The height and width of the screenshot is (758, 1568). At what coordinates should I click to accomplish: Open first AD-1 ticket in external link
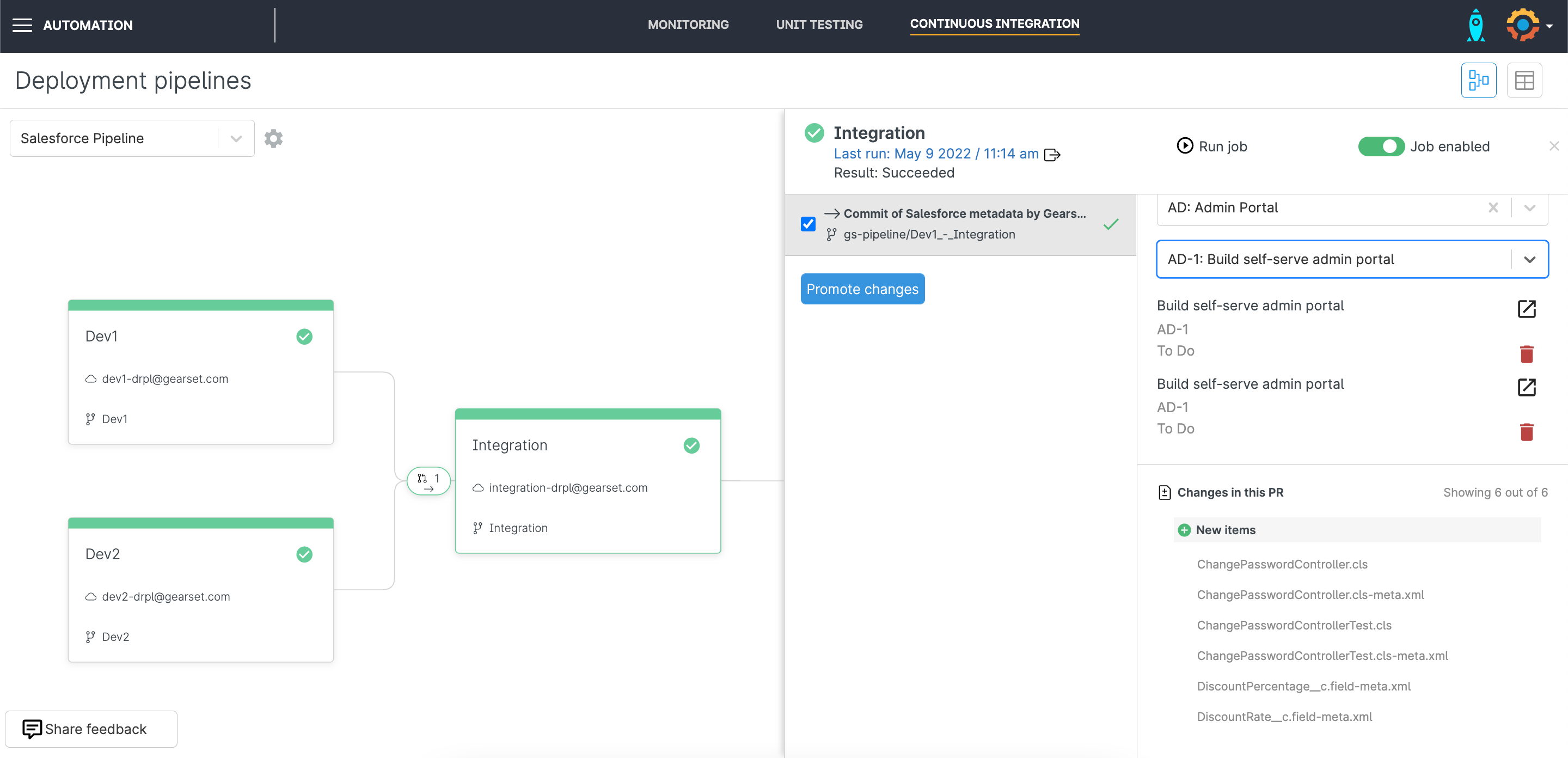(x=1526, y=309)
